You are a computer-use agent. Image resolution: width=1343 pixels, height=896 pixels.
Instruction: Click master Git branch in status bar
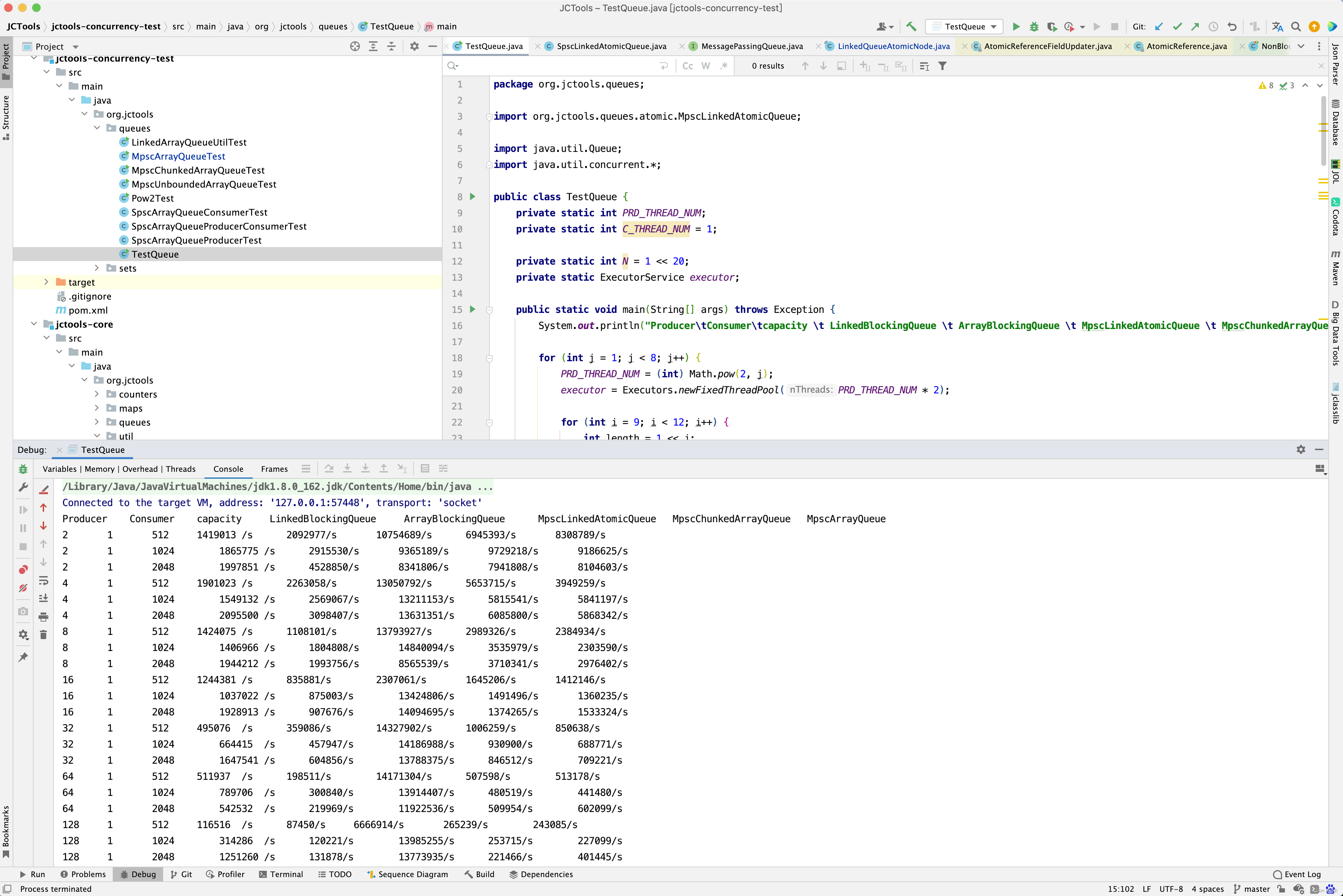point(1252,889)
